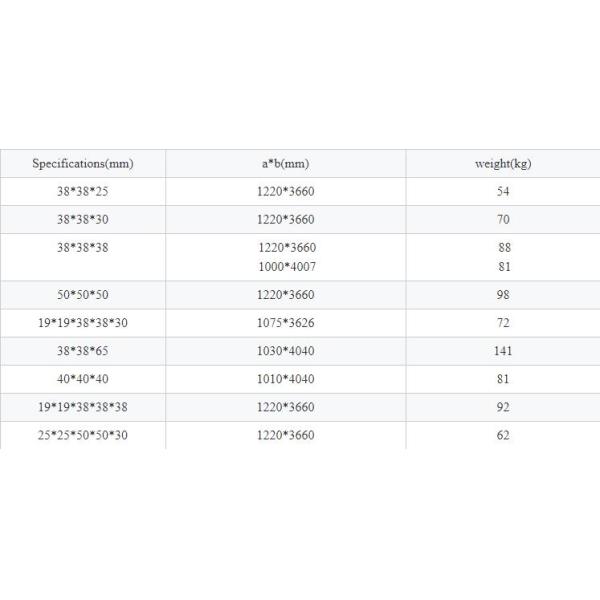Select the weight value 98
The height and width of the screenshot is (600, 600).
[x=502, y=295]
